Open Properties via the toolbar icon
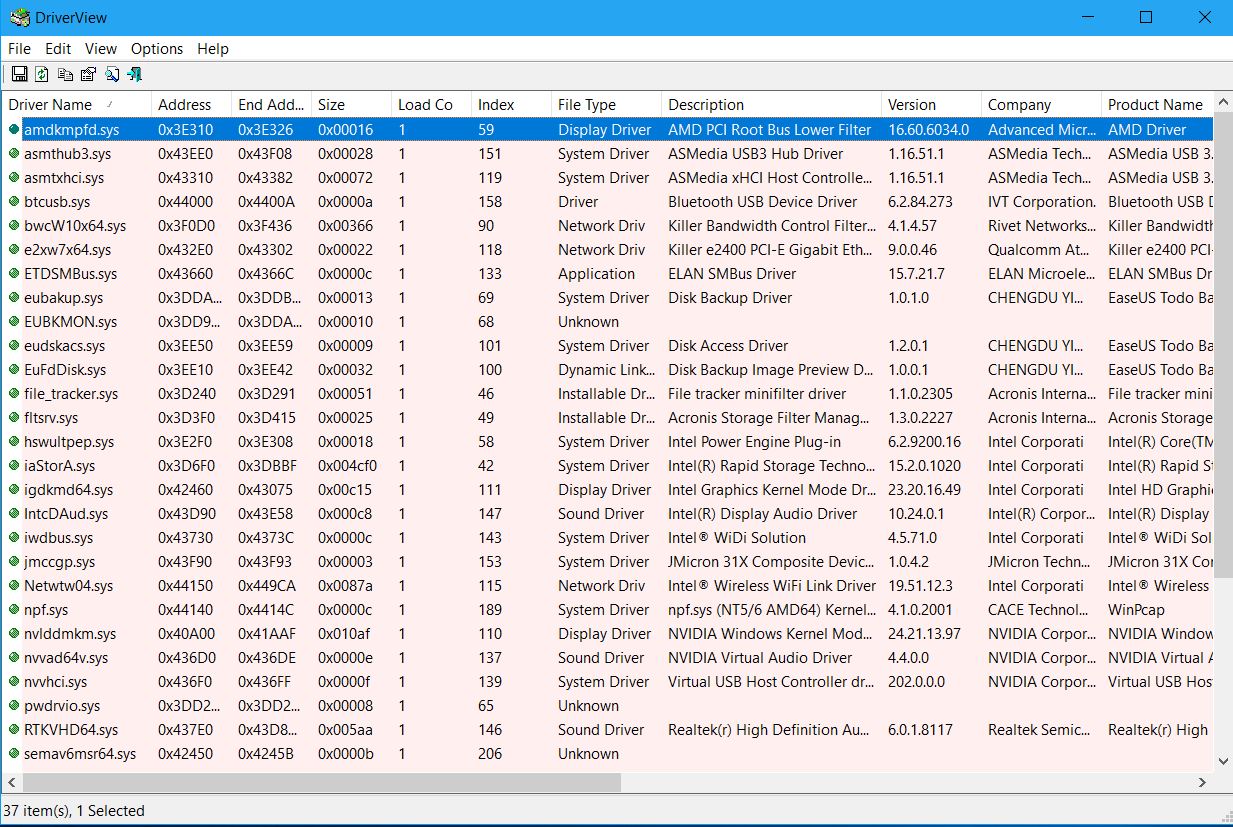 pos(88,74)
